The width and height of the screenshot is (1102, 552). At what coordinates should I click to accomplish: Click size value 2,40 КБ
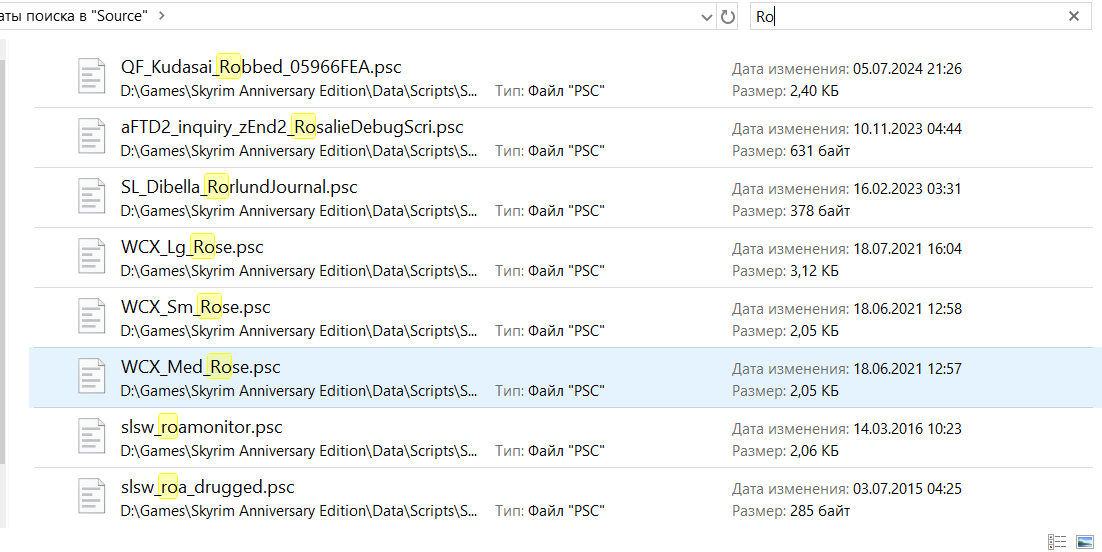pyautogui.click(x=814, y=91)
